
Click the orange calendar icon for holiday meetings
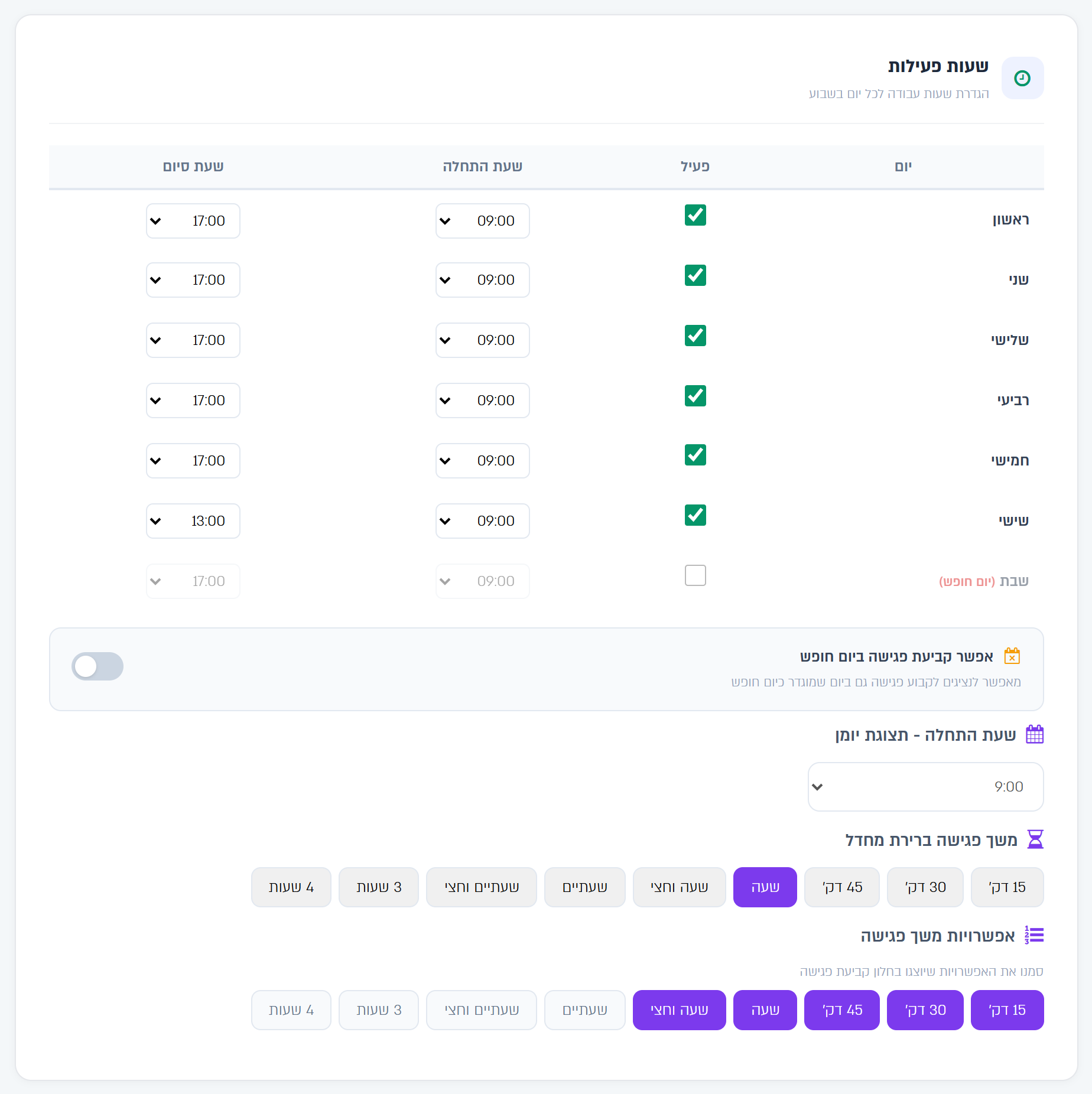(x=1012, y=656)
